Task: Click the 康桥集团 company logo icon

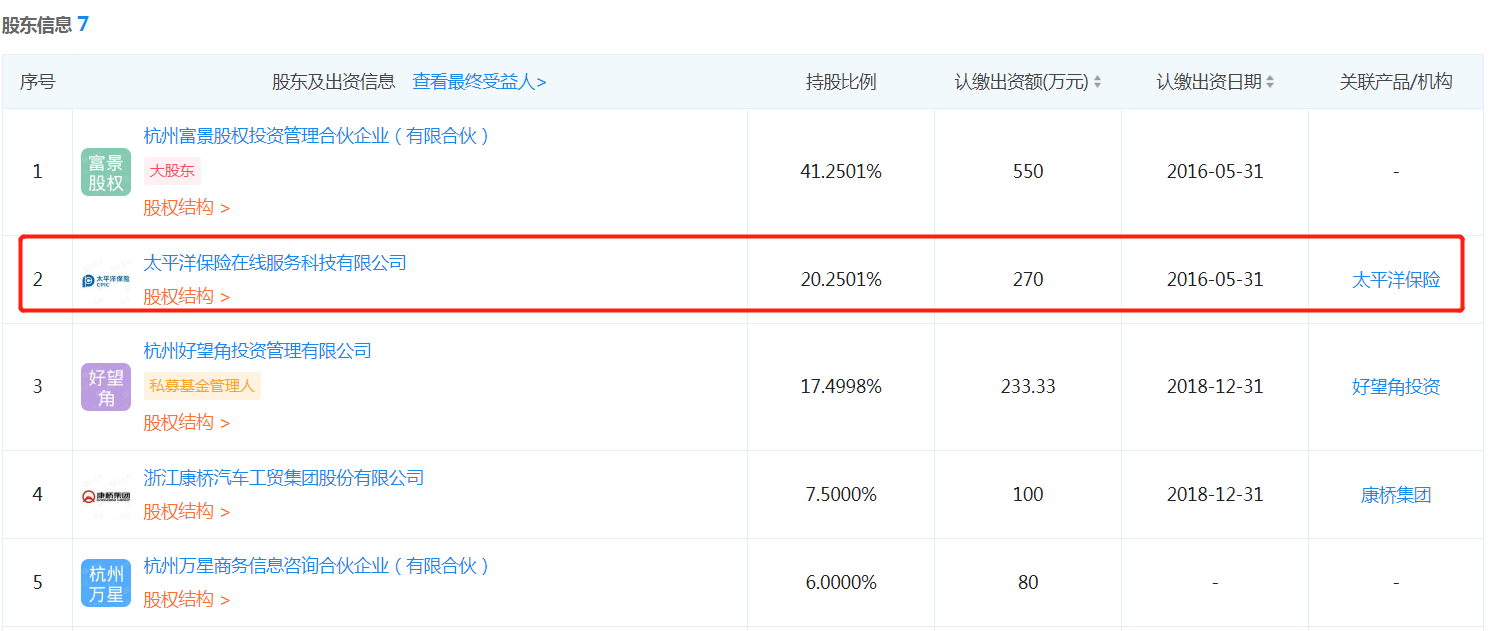Action: pyautogui.click(x=105, y=494)
